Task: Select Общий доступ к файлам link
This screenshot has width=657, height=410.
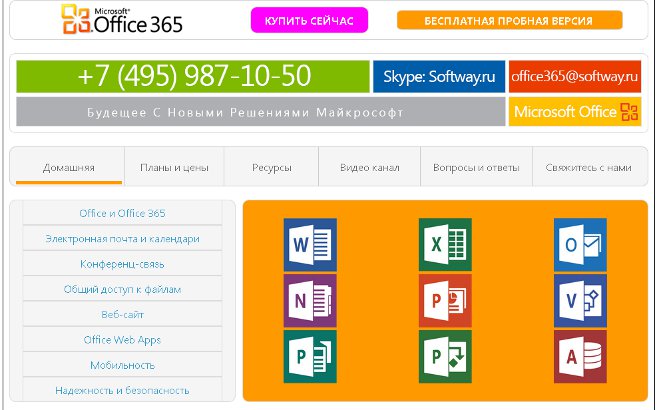Action: coord(122,289)
